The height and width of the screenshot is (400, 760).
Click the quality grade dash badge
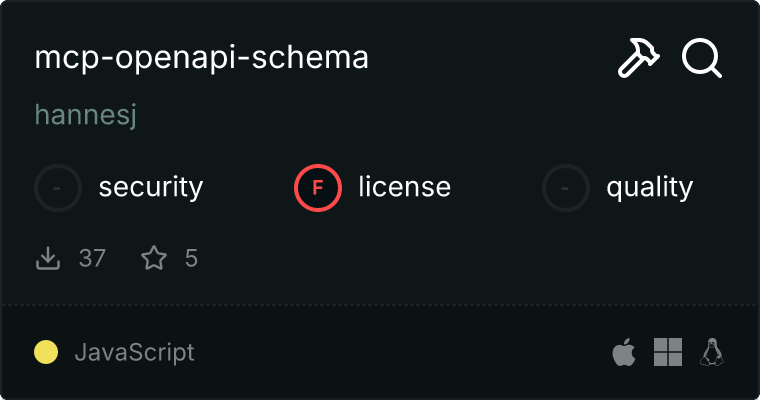click(x=566, y=187)
